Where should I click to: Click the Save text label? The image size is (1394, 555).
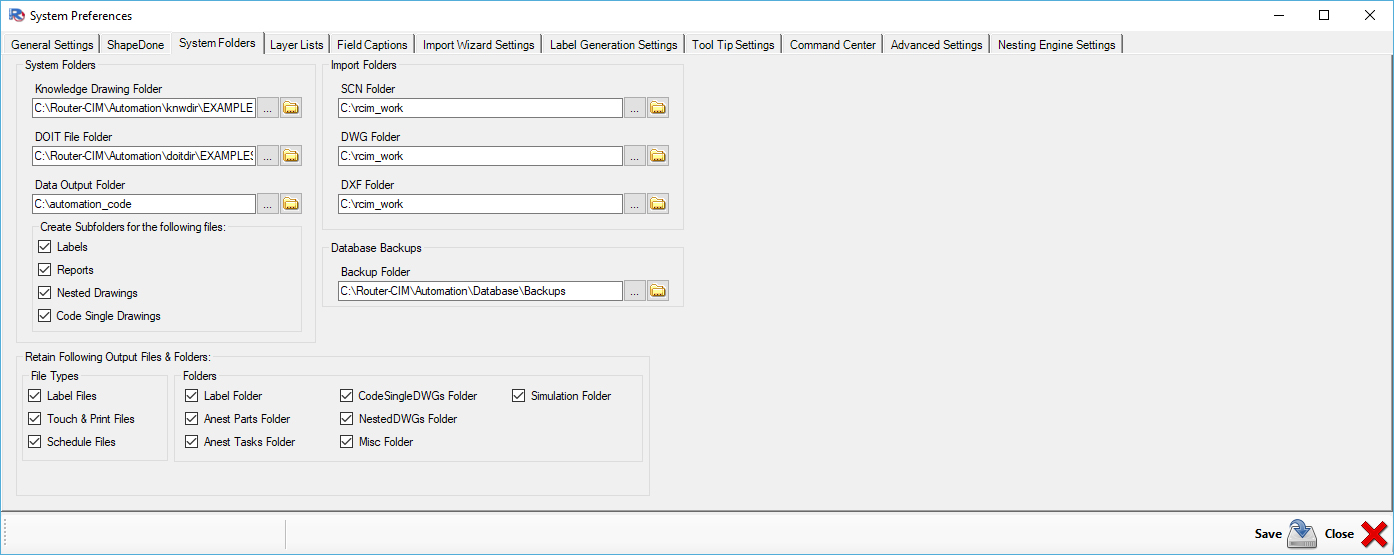(1268, 534)
